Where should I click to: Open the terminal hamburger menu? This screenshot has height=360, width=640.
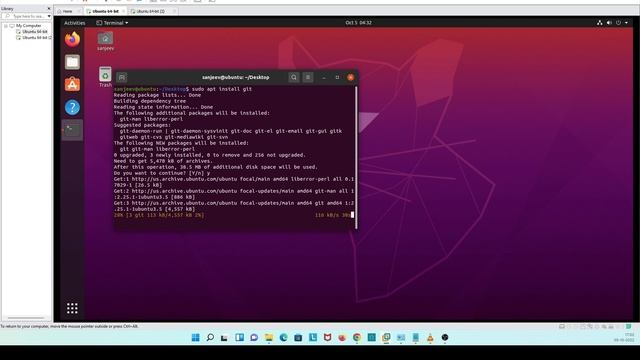[308, 77]
